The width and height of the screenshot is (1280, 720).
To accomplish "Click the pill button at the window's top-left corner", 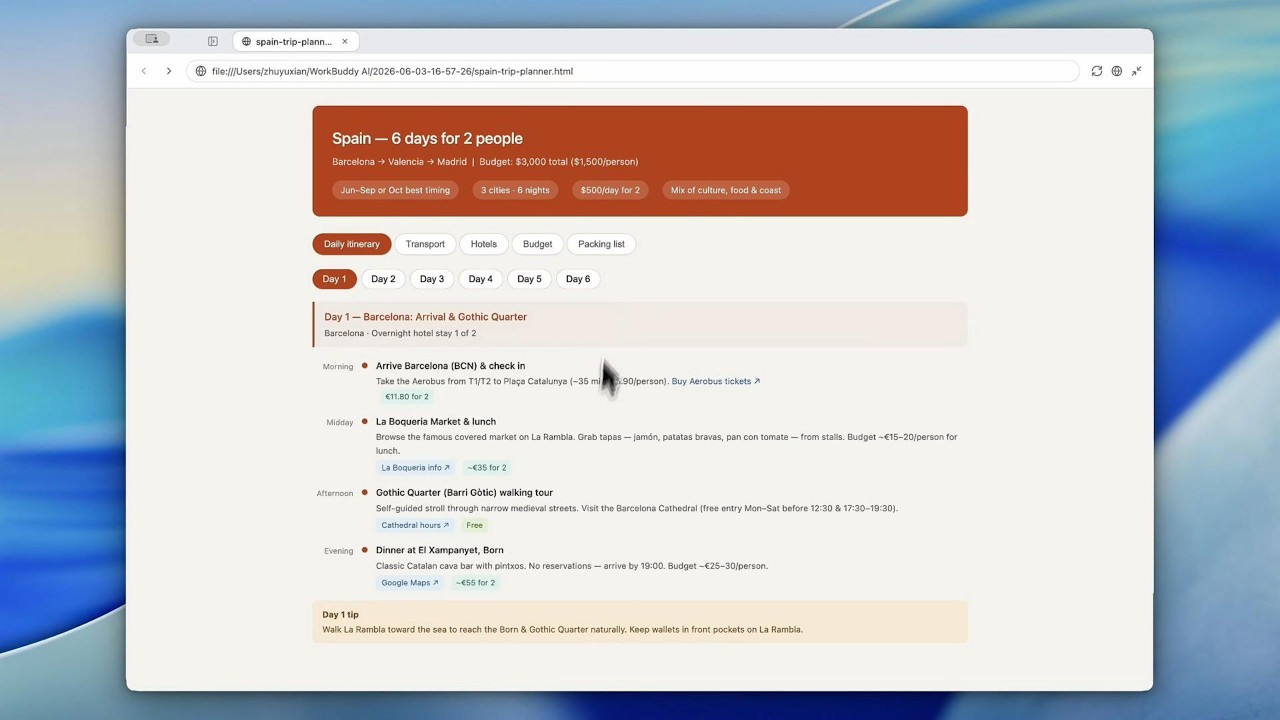I will (x=152, y=39).
